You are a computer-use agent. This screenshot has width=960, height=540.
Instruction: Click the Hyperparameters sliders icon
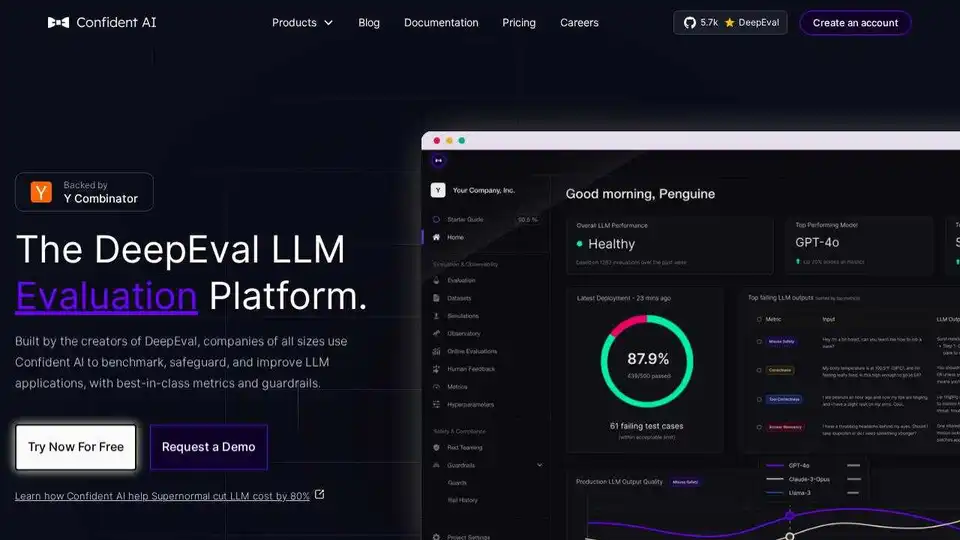[436, 405]
